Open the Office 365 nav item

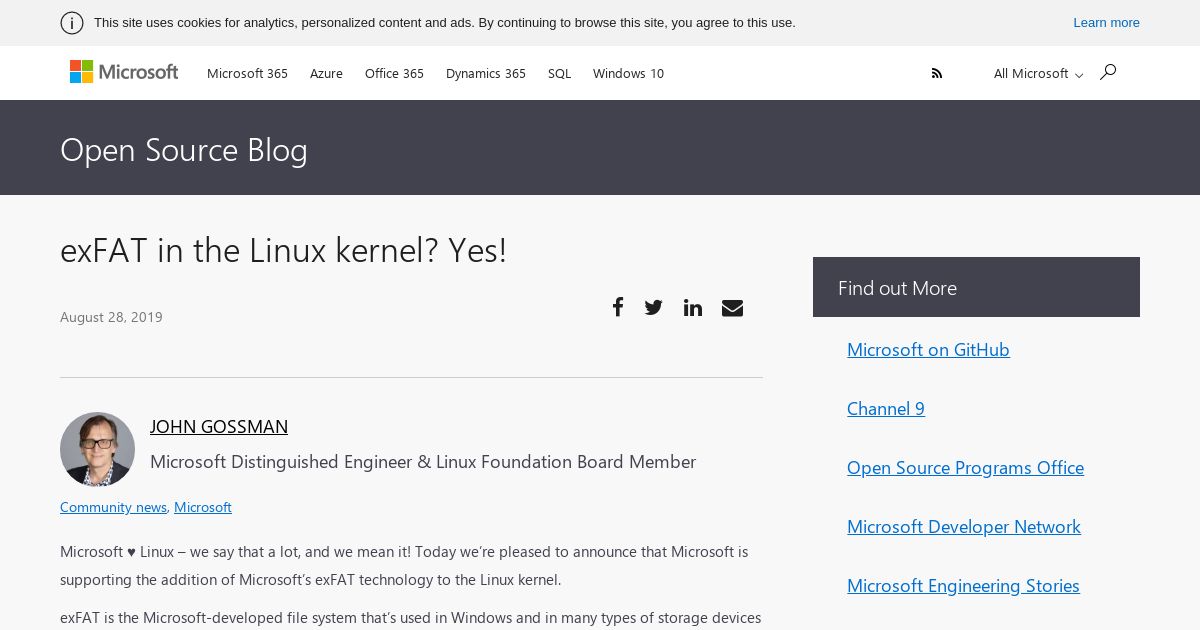point(394,73)
